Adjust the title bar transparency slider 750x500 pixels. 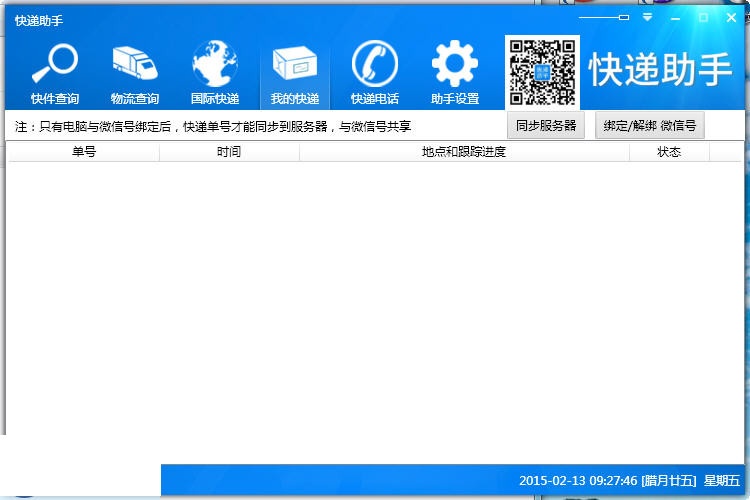(604, 17)
